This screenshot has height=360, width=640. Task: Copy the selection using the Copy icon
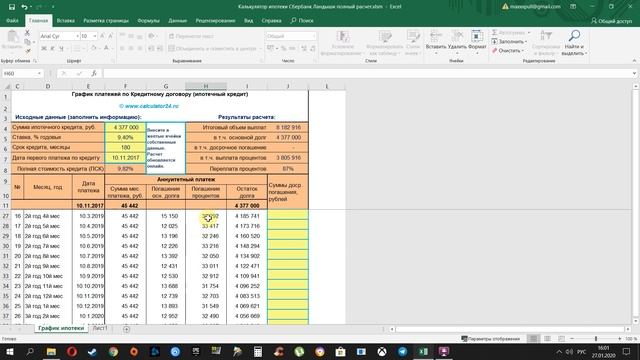click(x=27, y=42)
